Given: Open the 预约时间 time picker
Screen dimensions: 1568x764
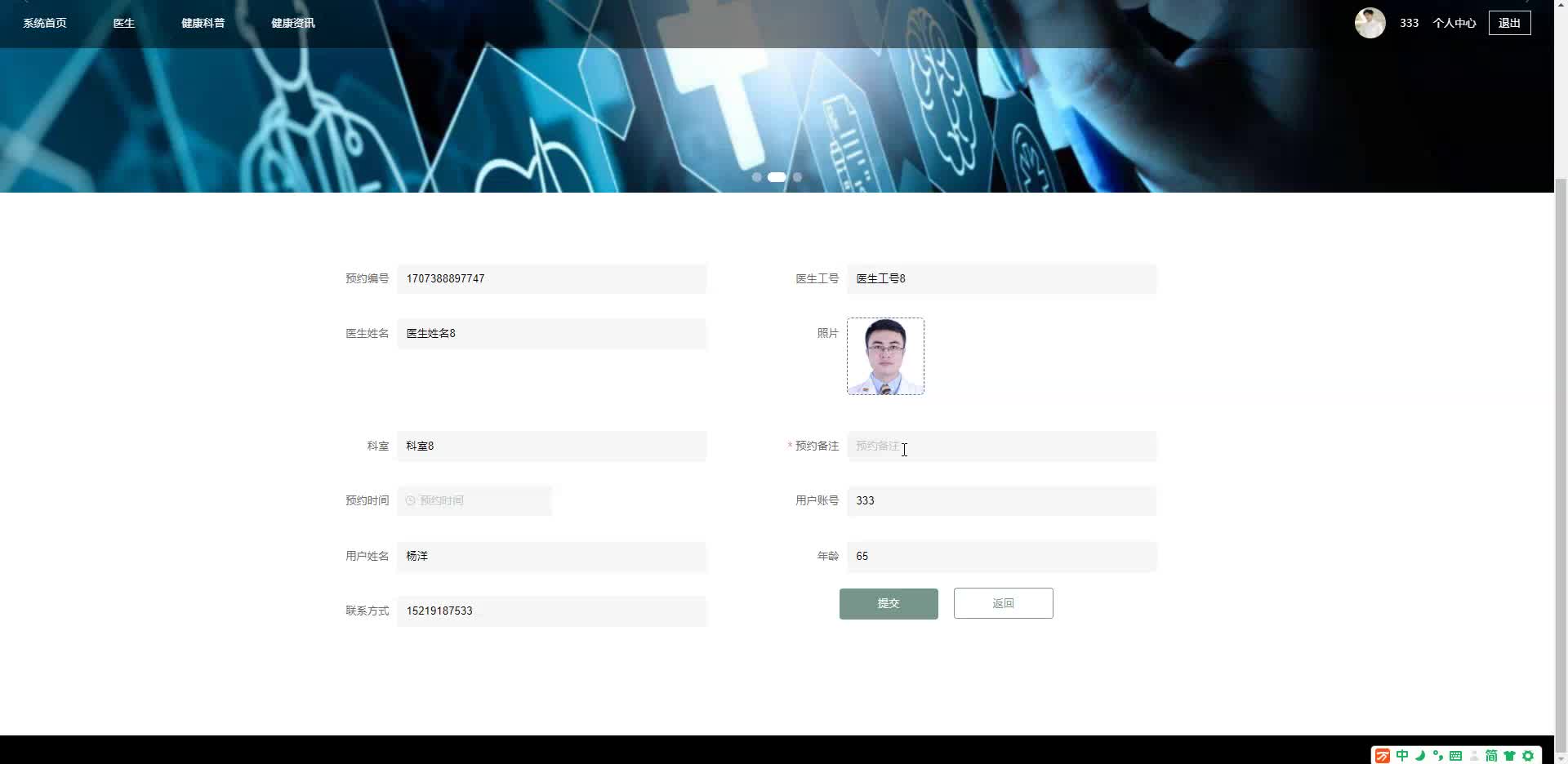Looking at the screenshot, I should (x=474, y=501).
